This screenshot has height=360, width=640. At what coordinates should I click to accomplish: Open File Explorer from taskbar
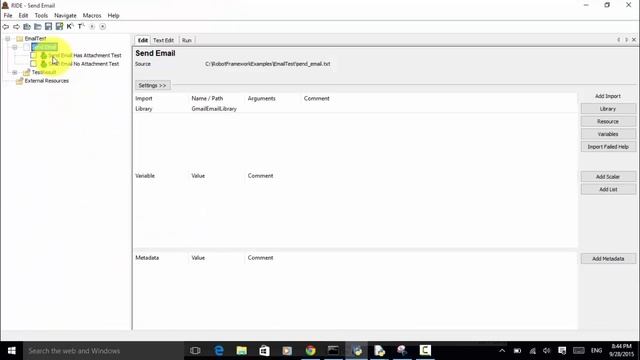242,351
